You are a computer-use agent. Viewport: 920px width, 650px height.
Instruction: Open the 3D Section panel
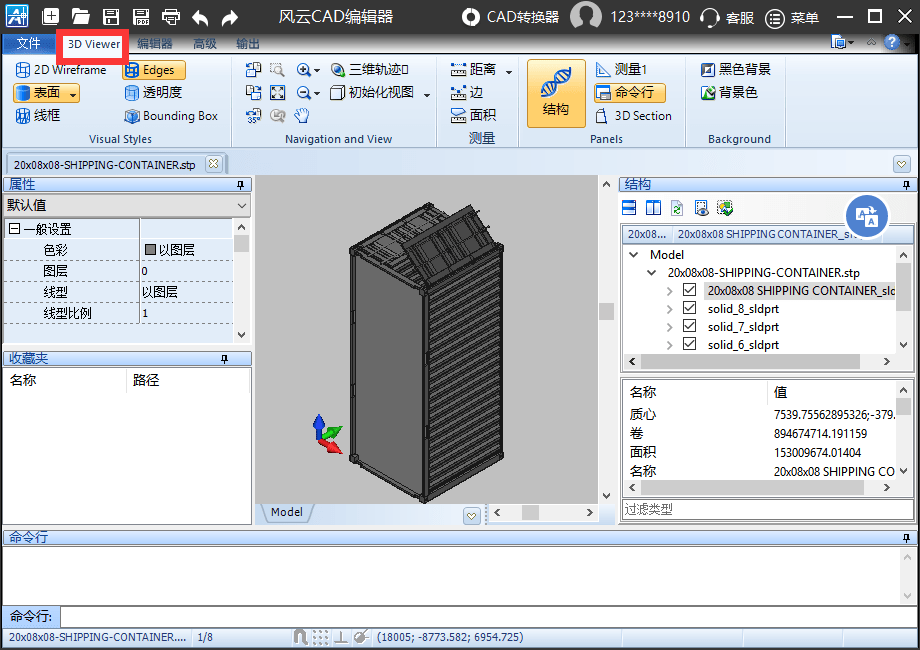coord(634,116)
